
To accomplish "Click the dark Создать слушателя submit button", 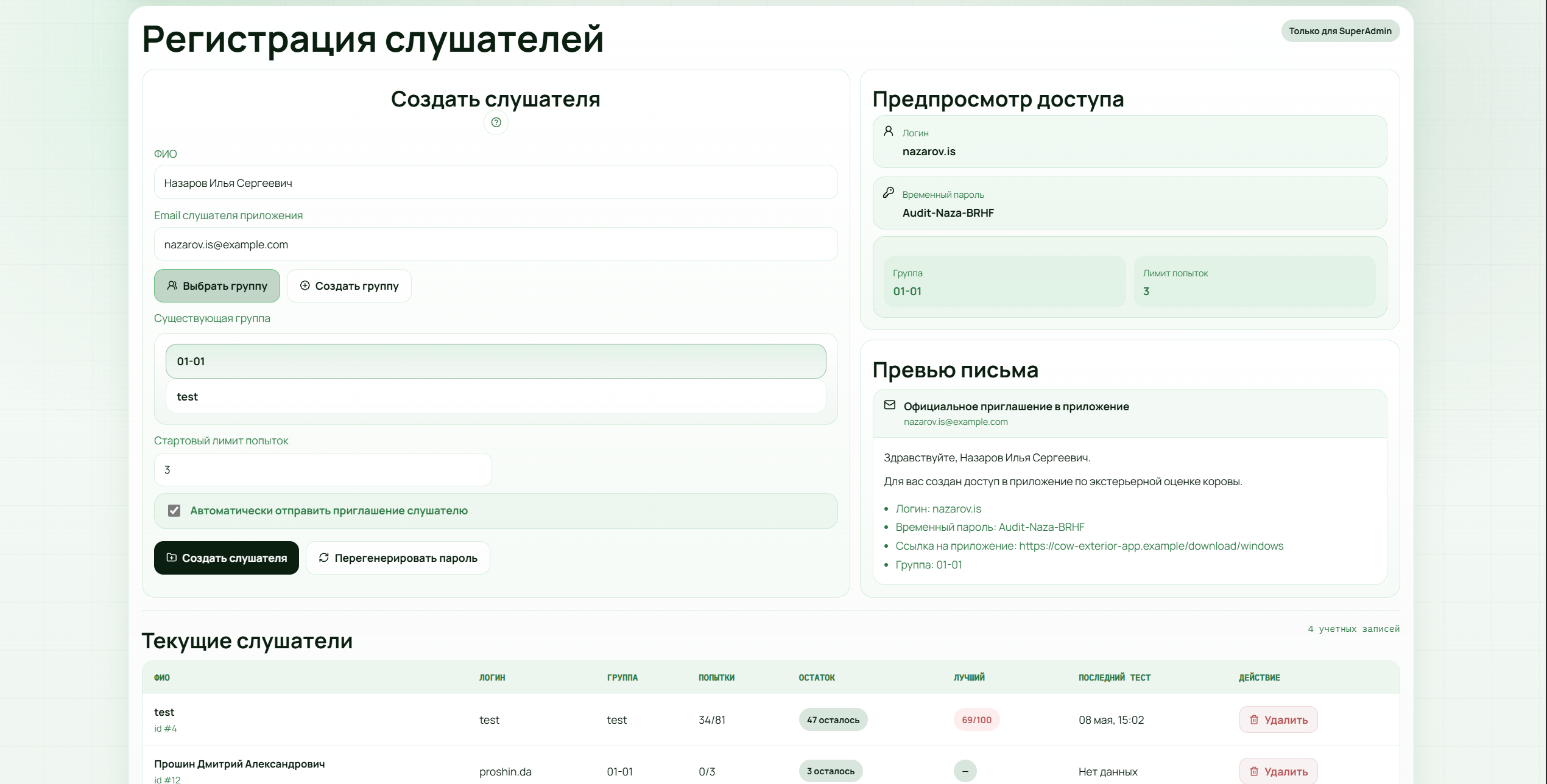I will [x=227, y=558].
